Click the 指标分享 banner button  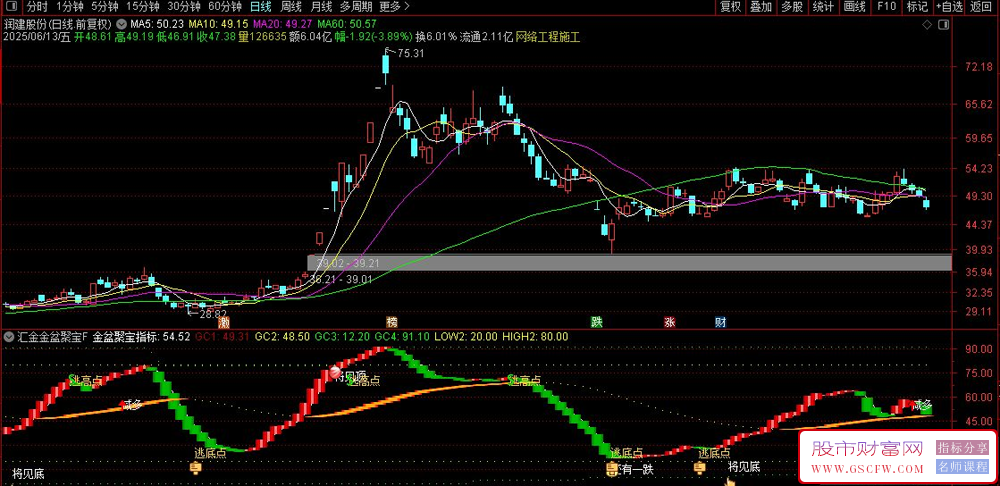click(962, 447)
